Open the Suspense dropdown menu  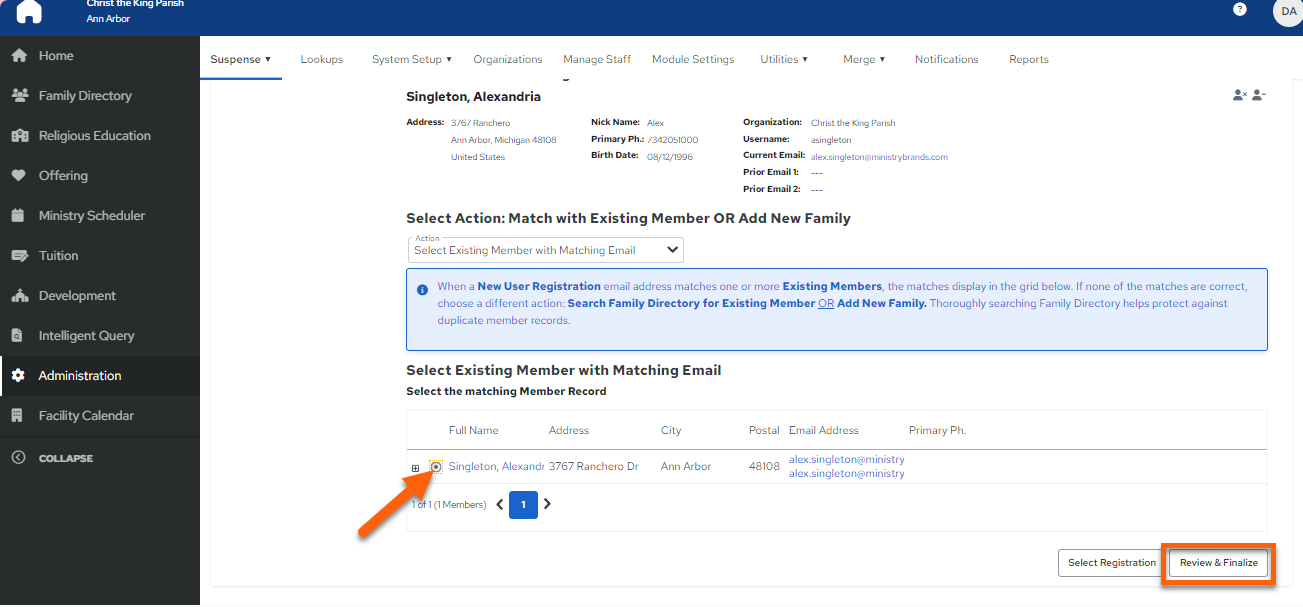(241, 59)
